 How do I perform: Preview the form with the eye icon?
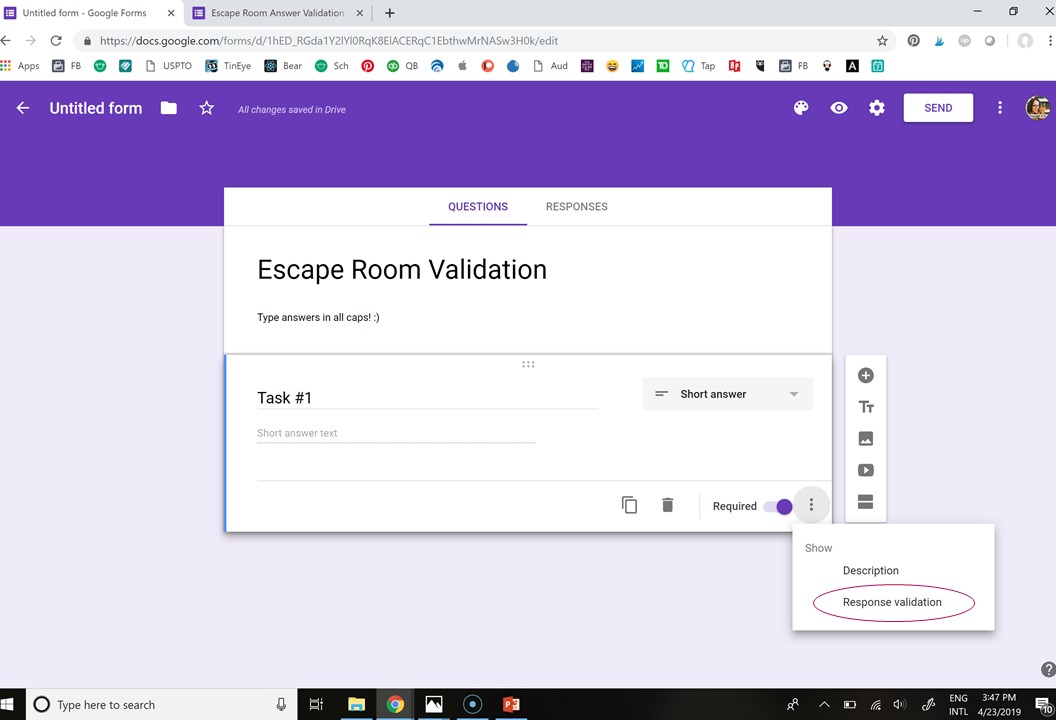[x=838, y=108]
